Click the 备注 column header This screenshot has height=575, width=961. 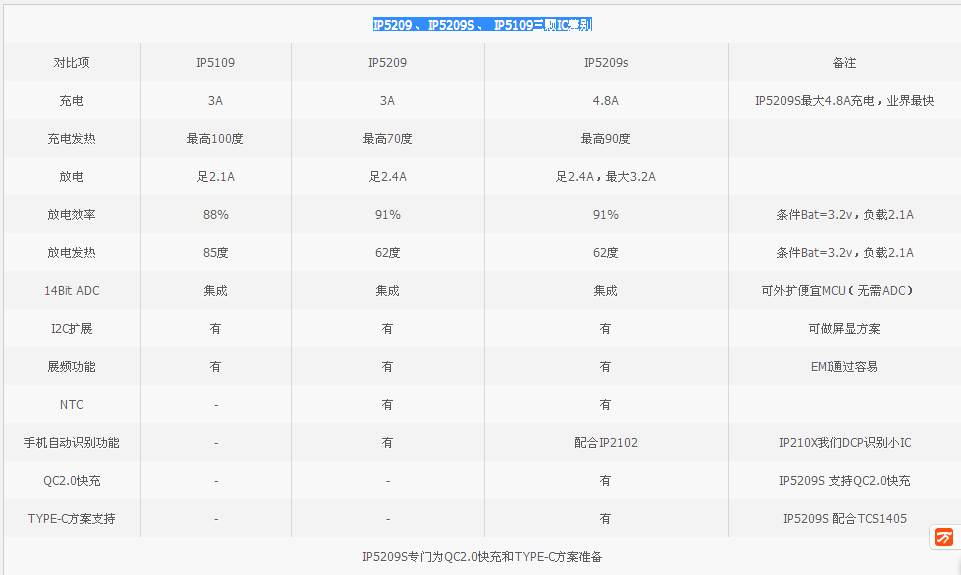coord(844,63)
